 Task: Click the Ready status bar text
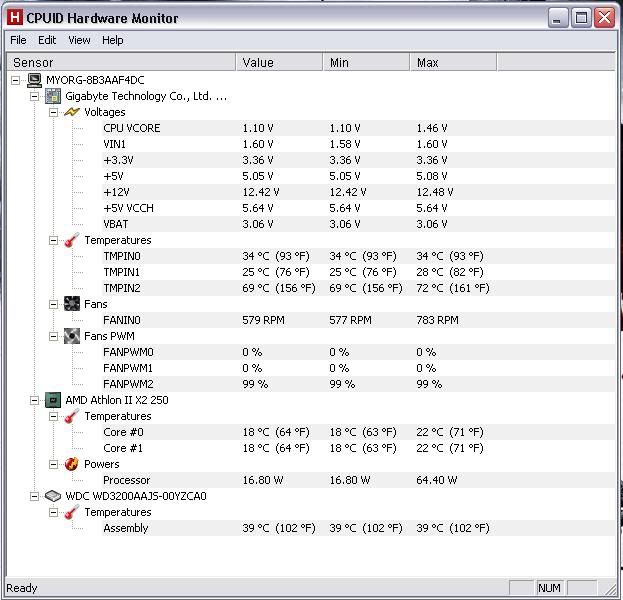click(x=22, y=588)
